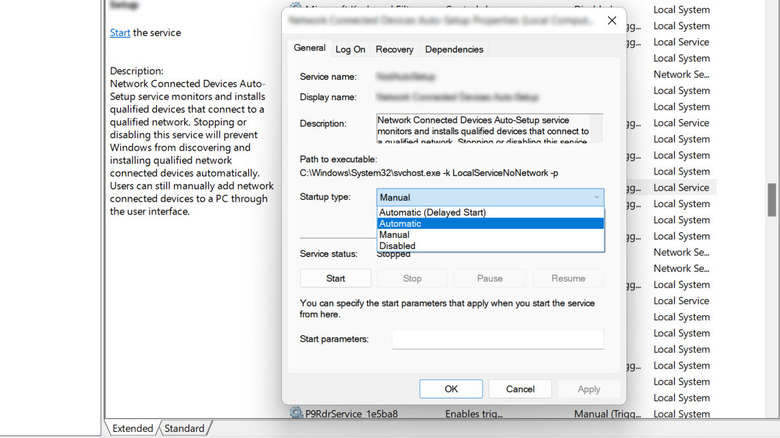Click the Stop service button

tap(412, 278)
